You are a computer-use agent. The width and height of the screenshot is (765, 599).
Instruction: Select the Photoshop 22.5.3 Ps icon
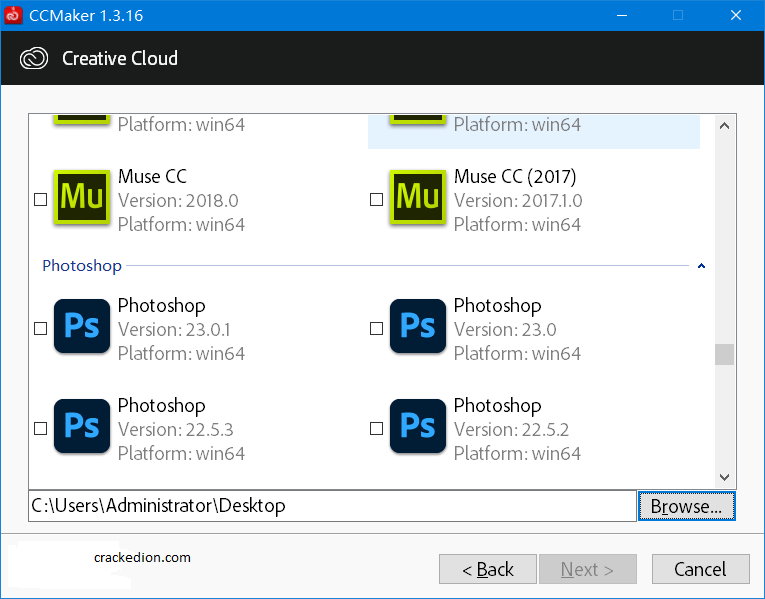coord(81,426)
